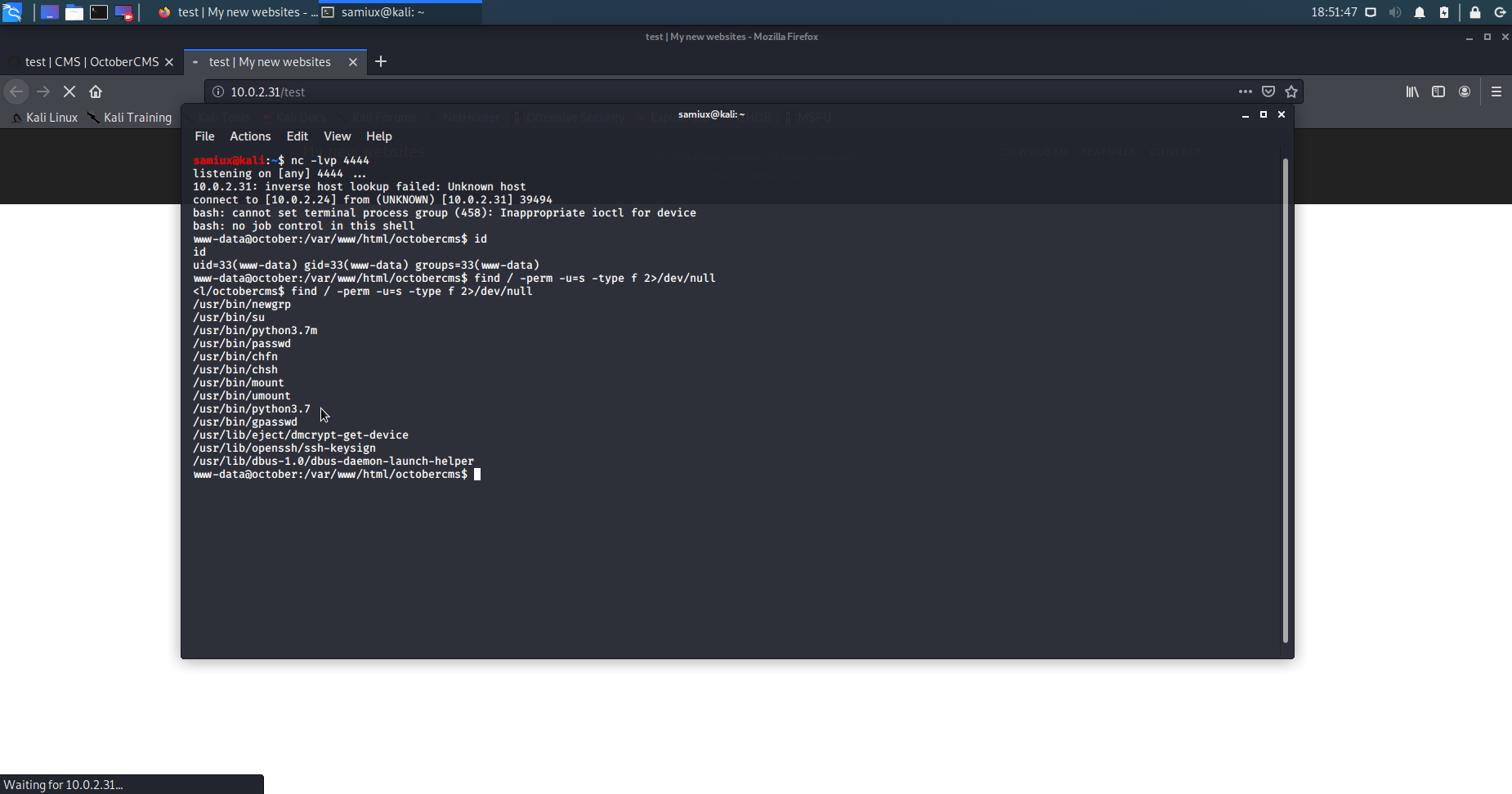This screenshot has width=1512, height=794.
Task: Click the dbus-daemon-launch-helper output line
Action: coord(333,461)
